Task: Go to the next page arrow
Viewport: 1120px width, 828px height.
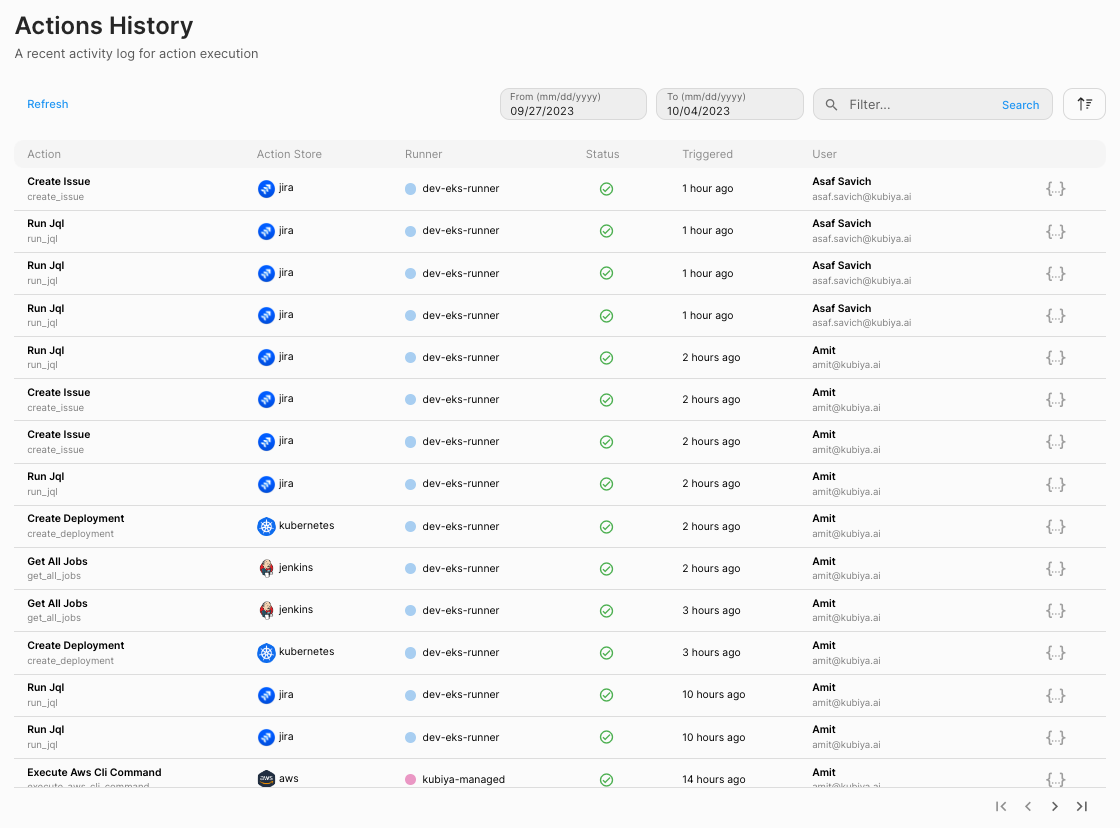Action: pos(1054,806)
